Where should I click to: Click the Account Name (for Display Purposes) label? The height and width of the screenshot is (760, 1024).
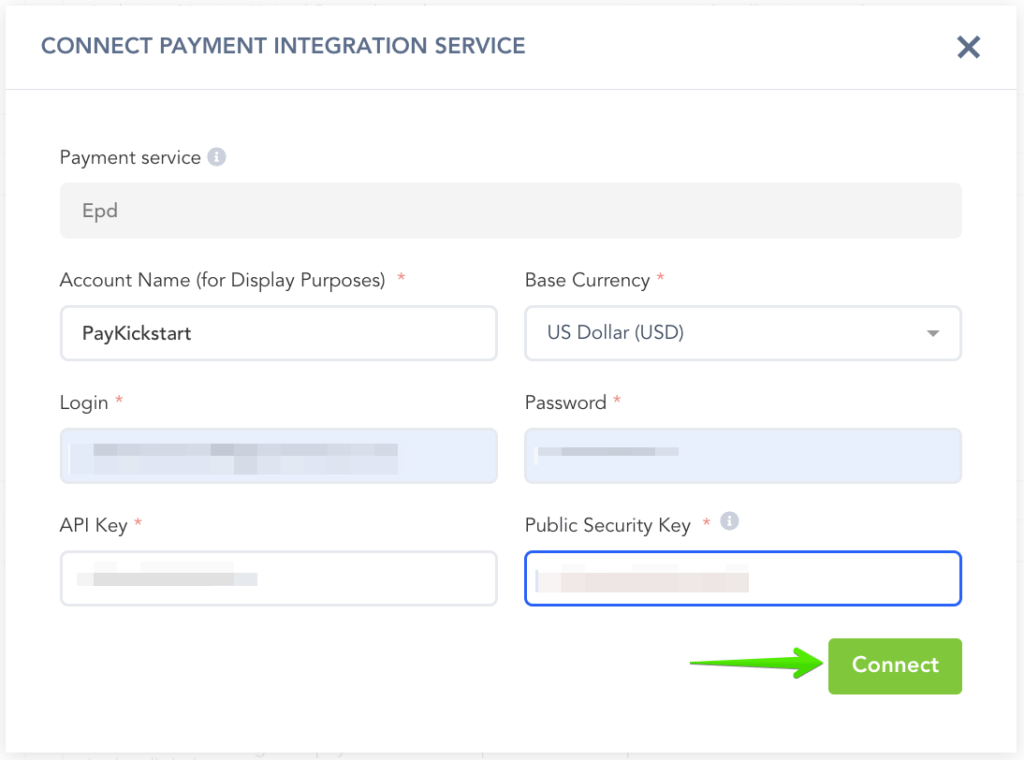tap(222, 280)
